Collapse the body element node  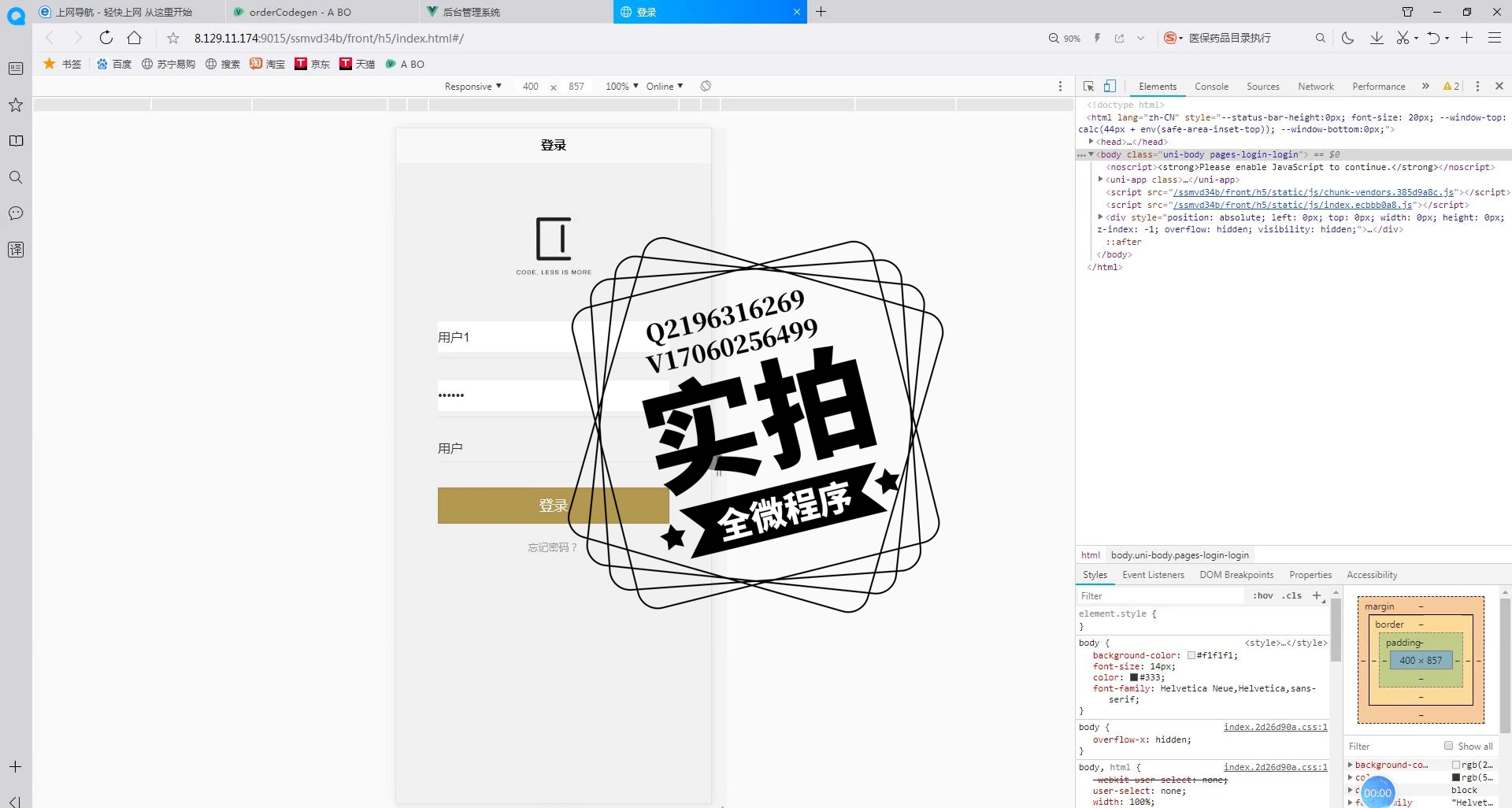1091,154
